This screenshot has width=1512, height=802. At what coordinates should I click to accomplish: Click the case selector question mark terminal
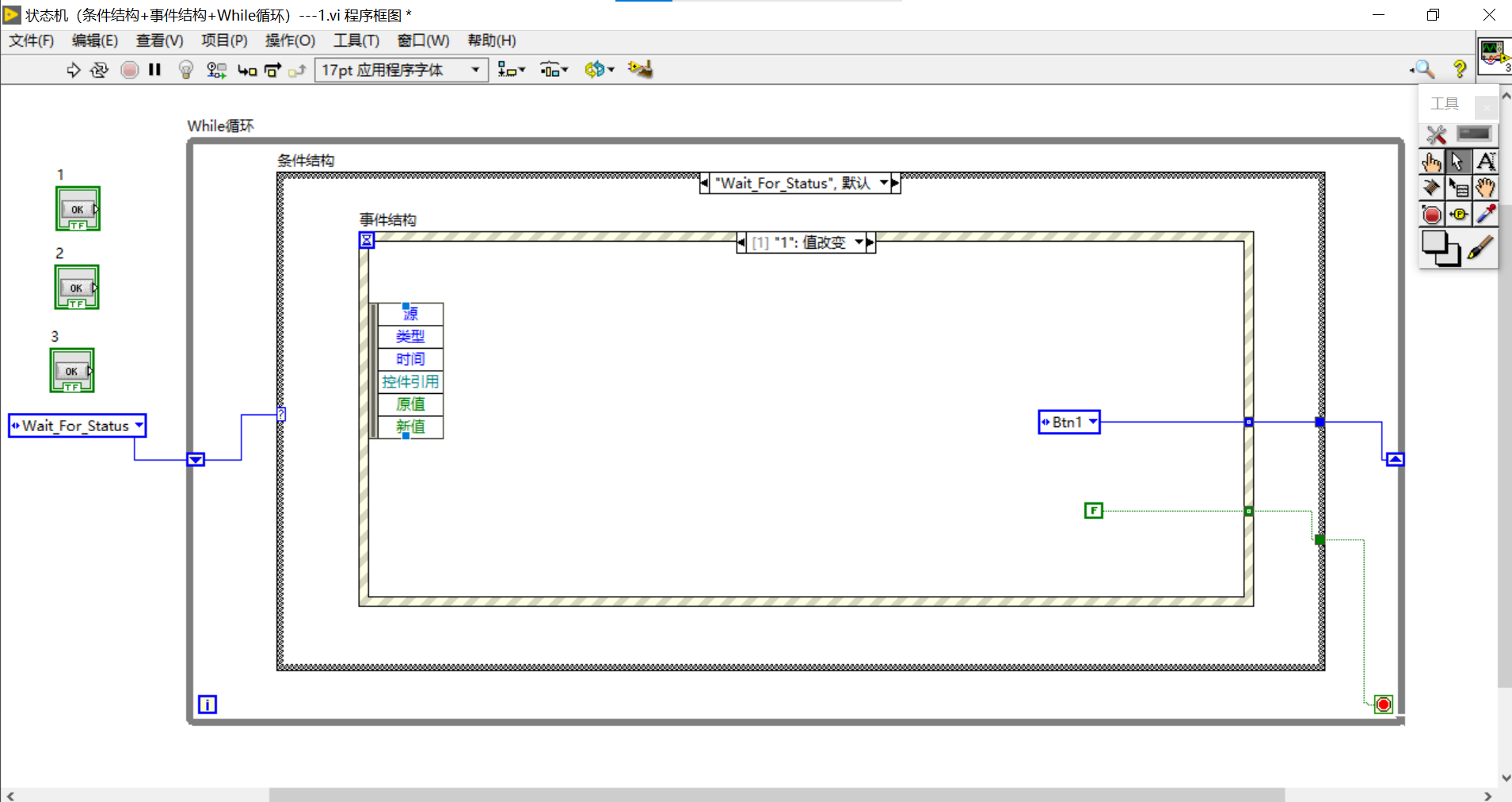(281, 414)
